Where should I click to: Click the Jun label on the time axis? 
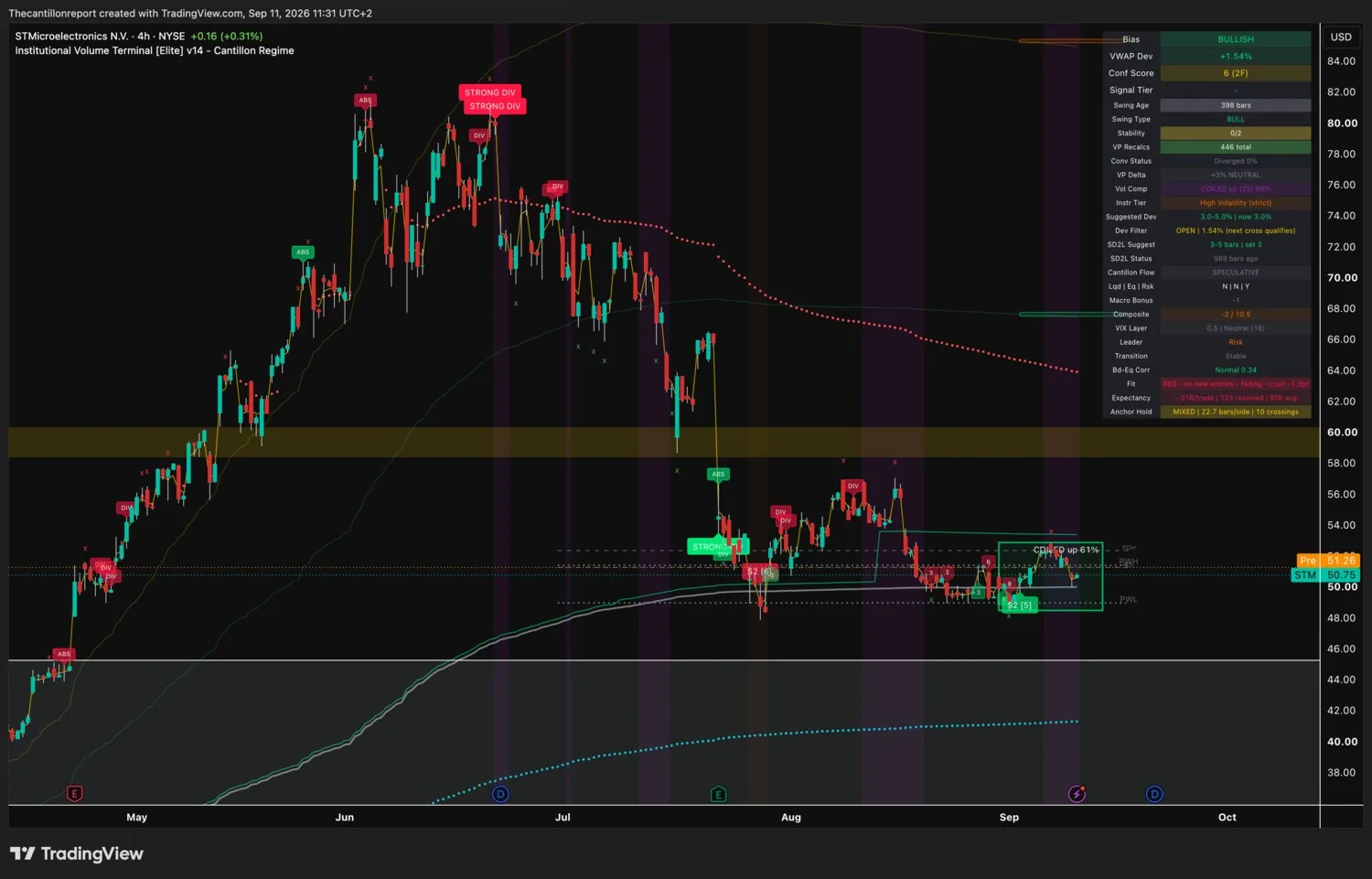(x=345, y=818)
